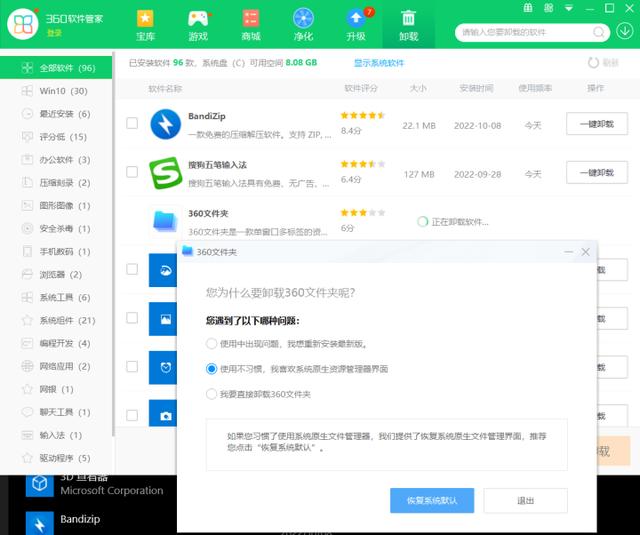
Task: Select the 手机数码 (1) category
Action: click(56, 251)
